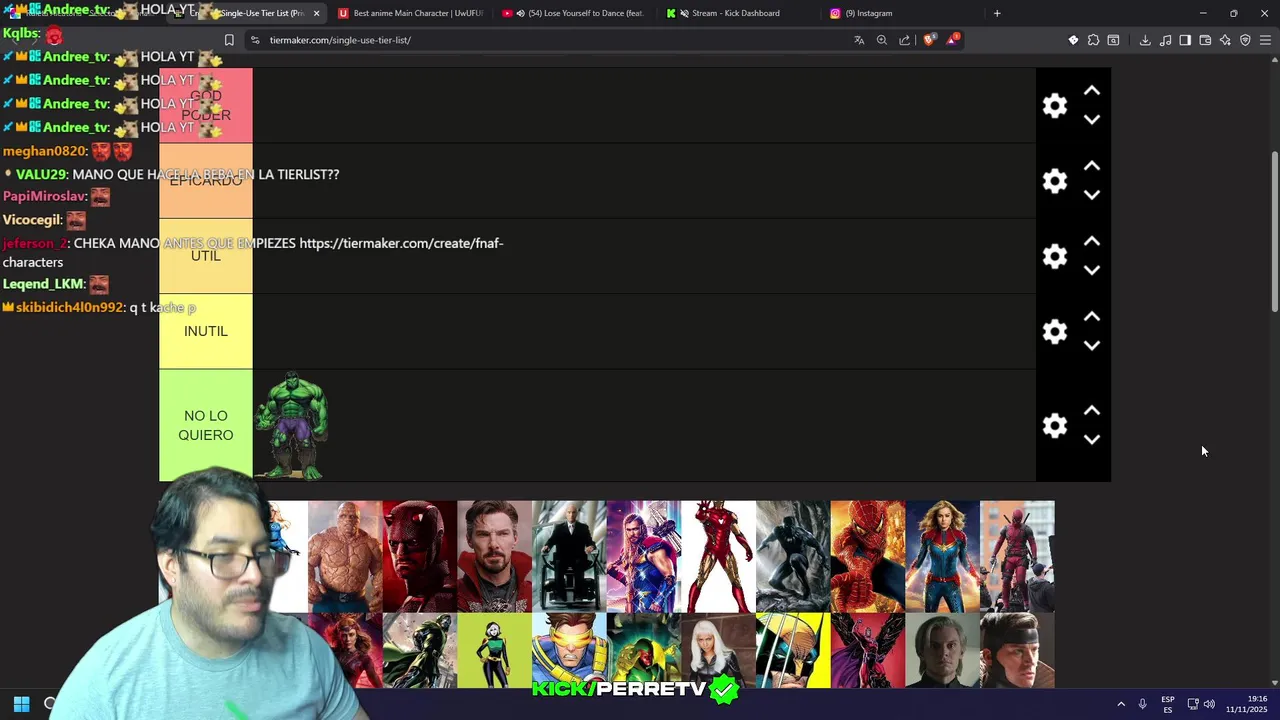Open Brave Shields lion icon

(929, 40)
